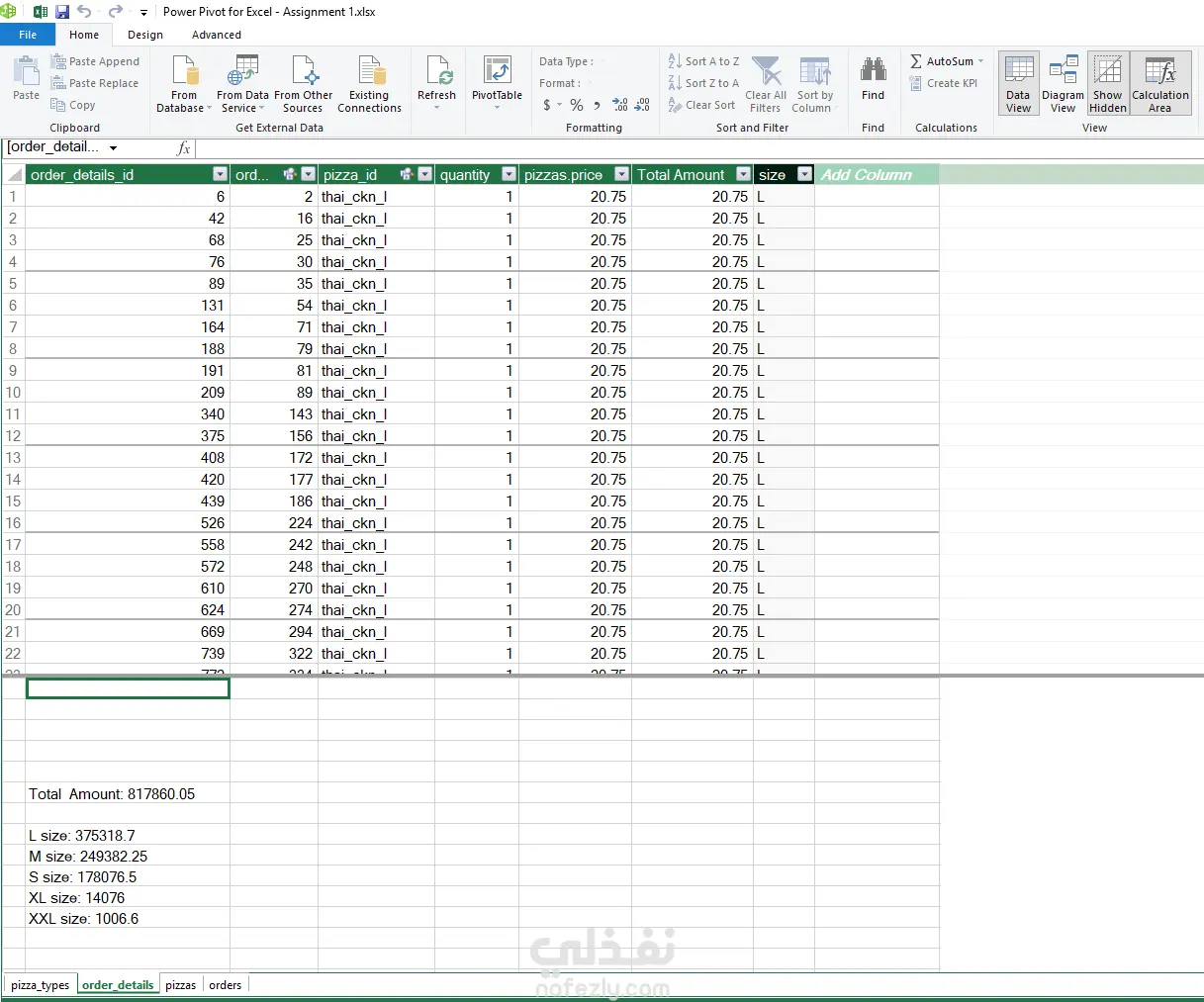Switch to Diagram View

point(1063,84)
